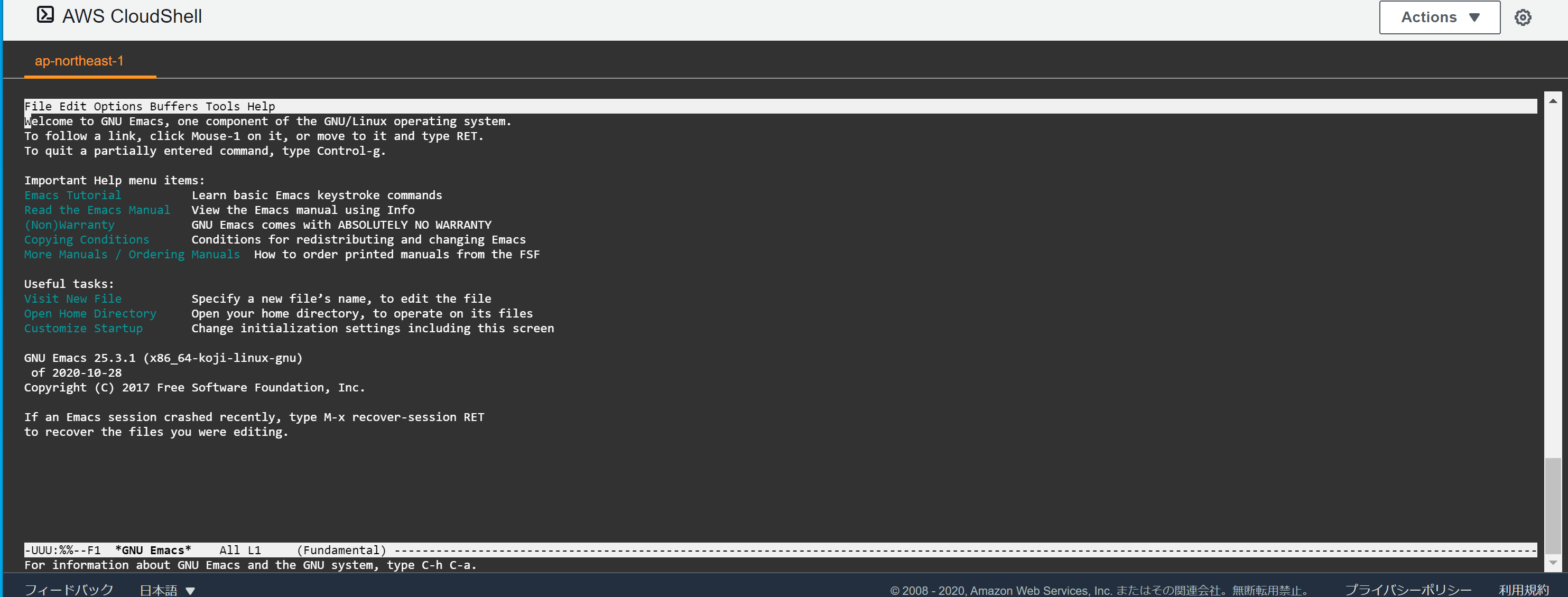Open More Manuals / Ordering Manuals
The height and width of the screenshot is (597, 1568).
(132, 254)
